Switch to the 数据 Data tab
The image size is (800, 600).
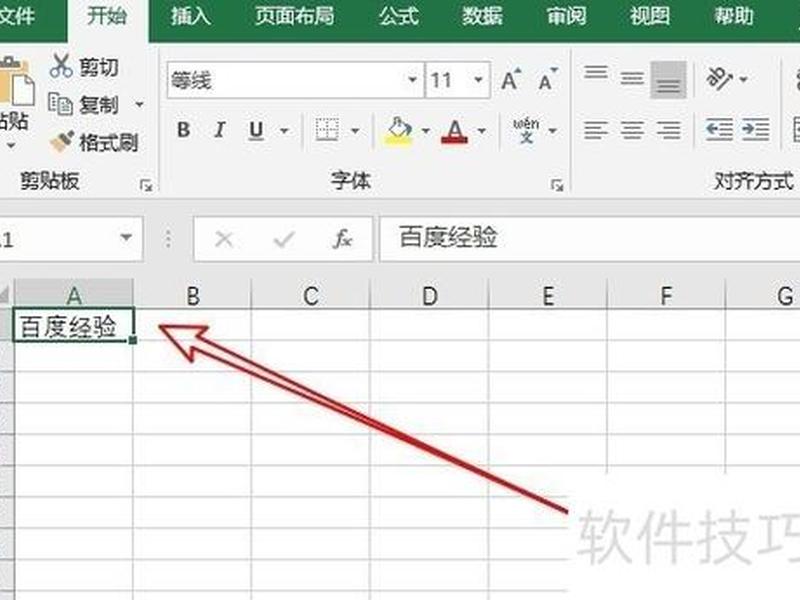[482, 16]
